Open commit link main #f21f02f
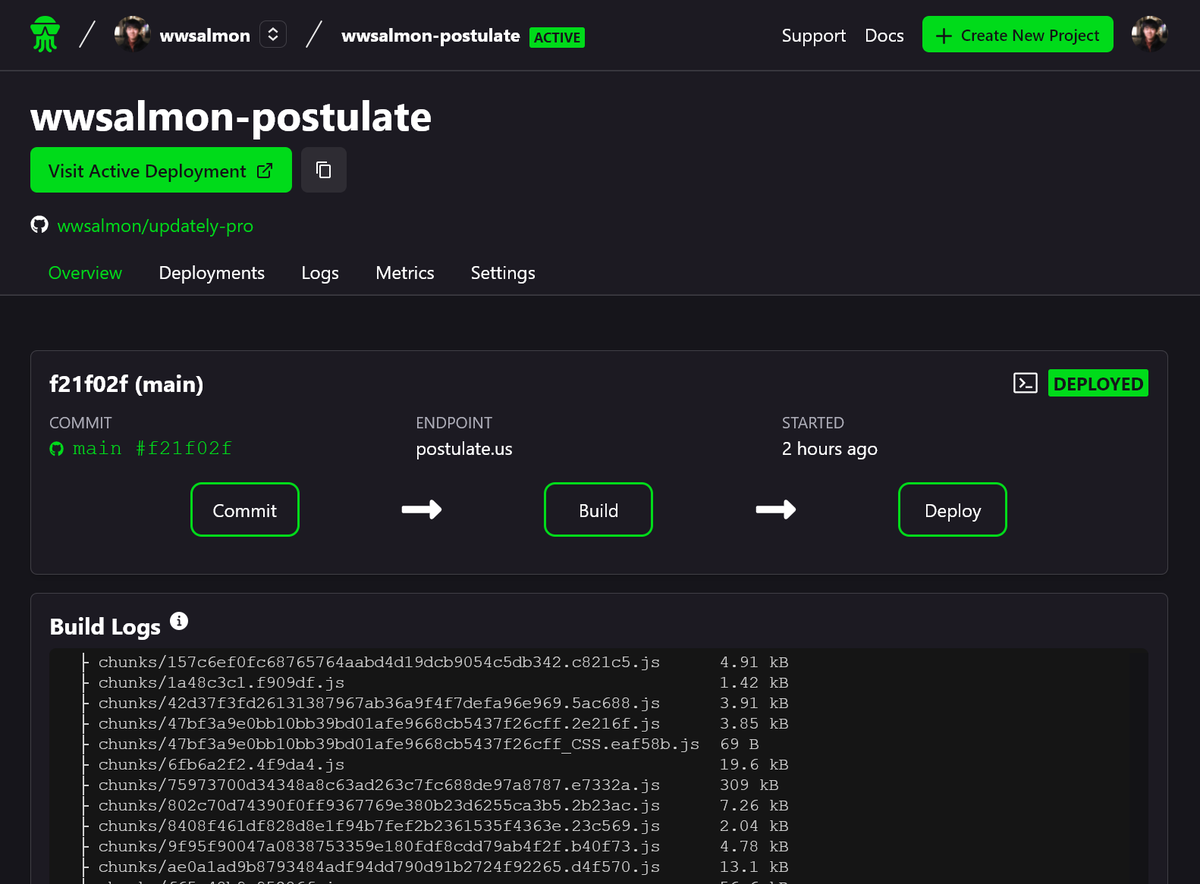 coord(152,449)
